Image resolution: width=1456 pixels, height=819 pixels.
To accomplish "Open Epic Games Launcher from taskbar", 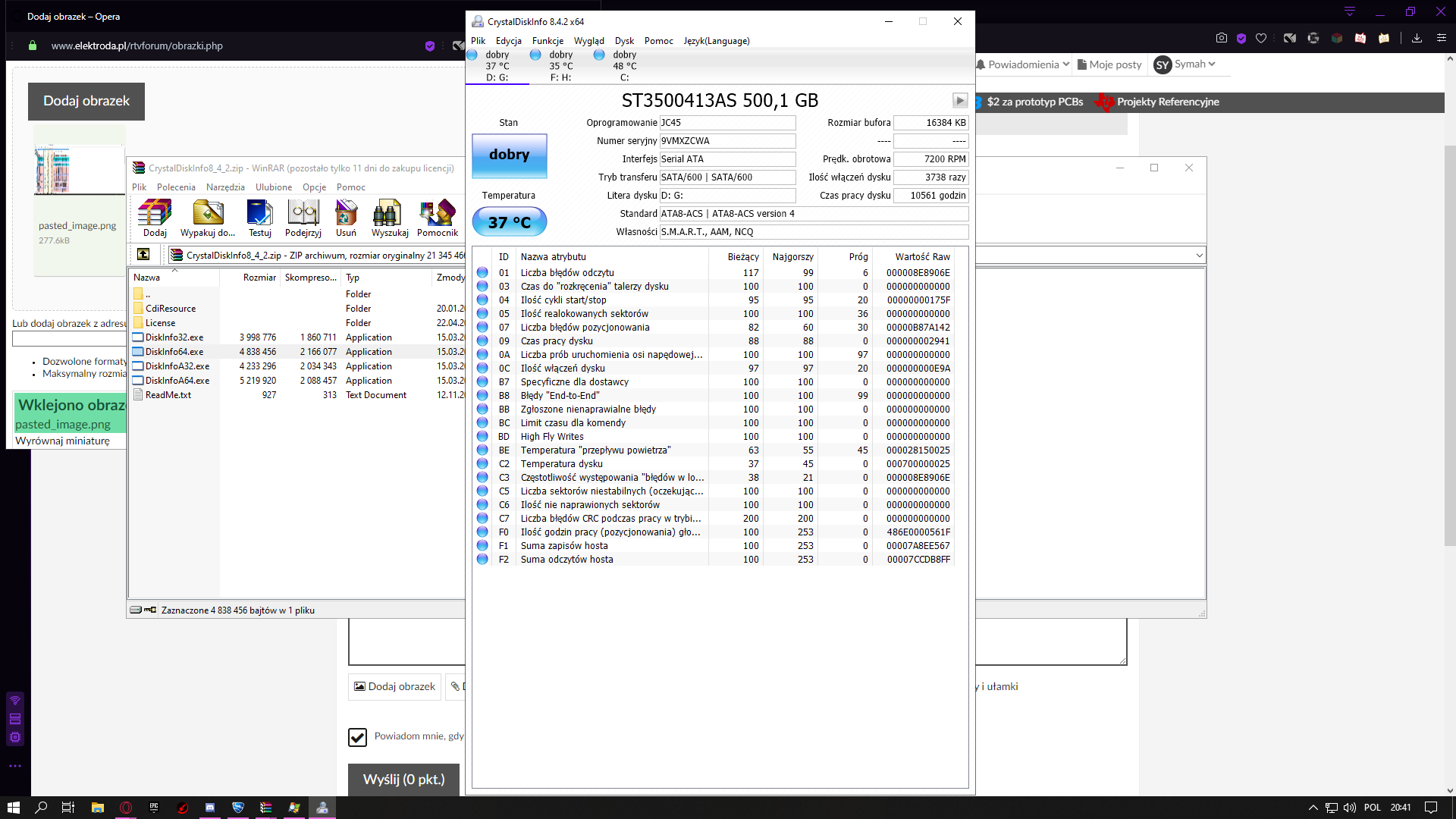I will (154, 808).
